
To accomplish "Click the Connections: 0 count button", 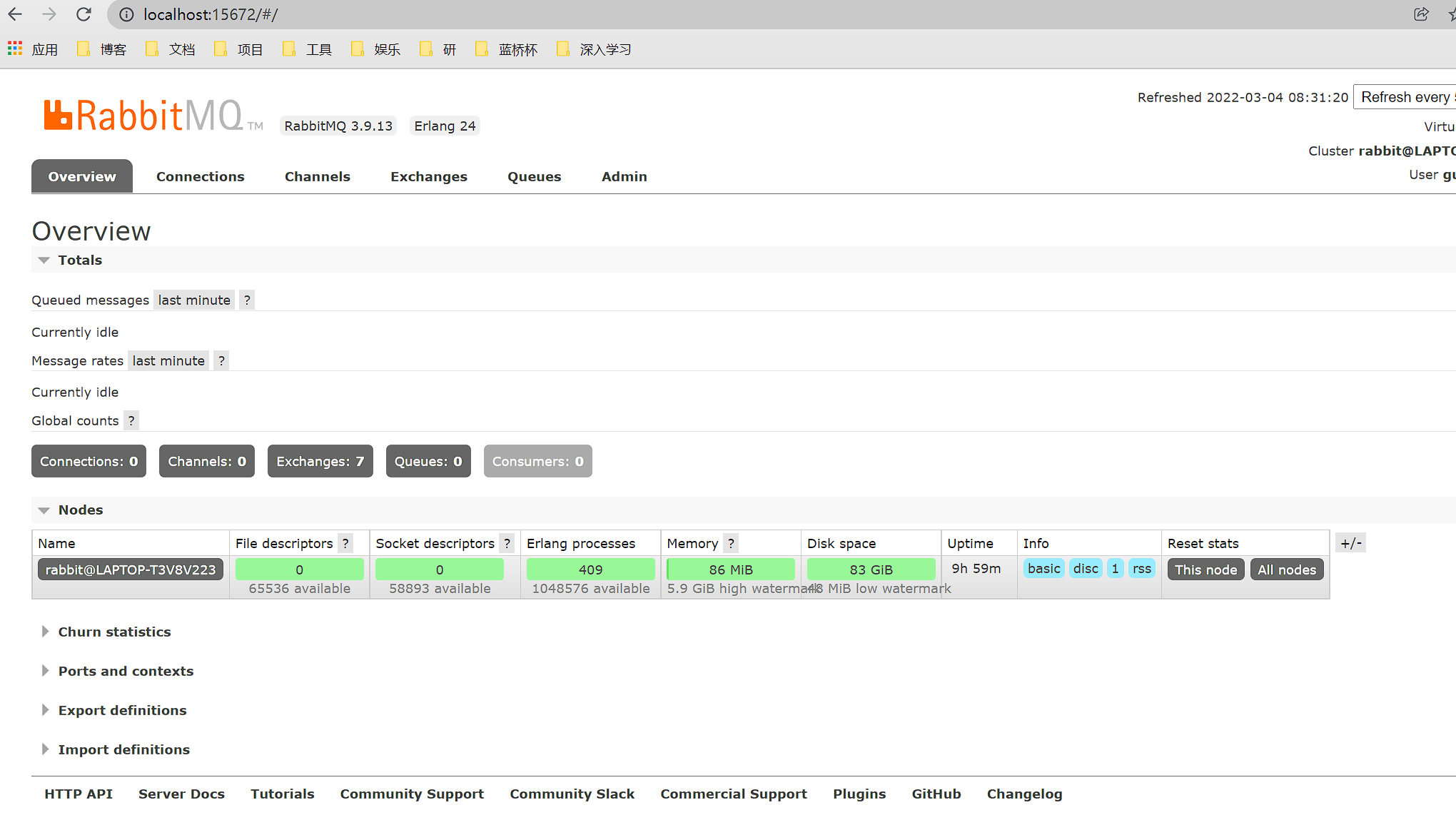I will [89, 461].
